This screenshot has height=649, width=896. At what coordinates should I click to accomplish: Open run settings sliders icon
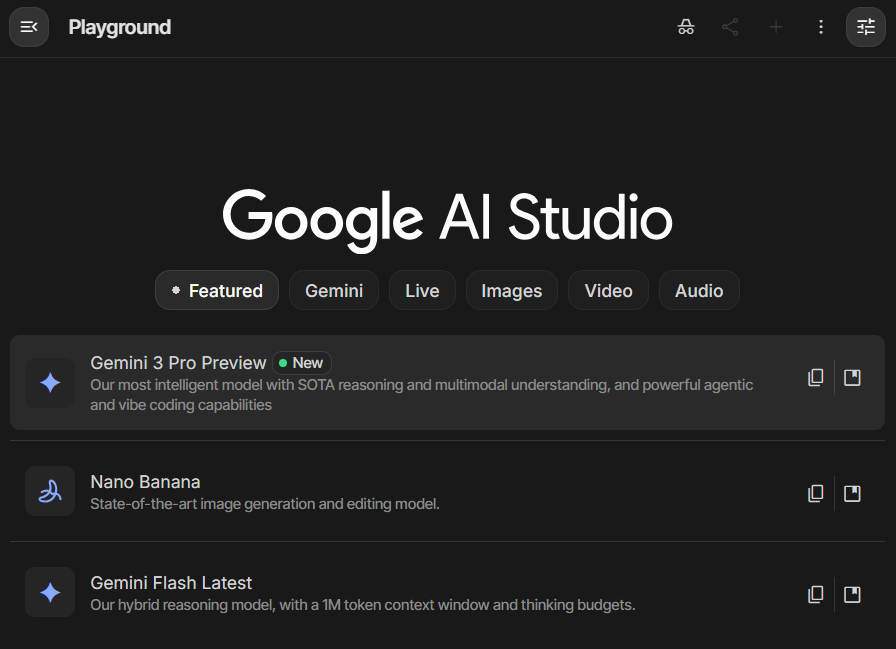click(866, 27)
